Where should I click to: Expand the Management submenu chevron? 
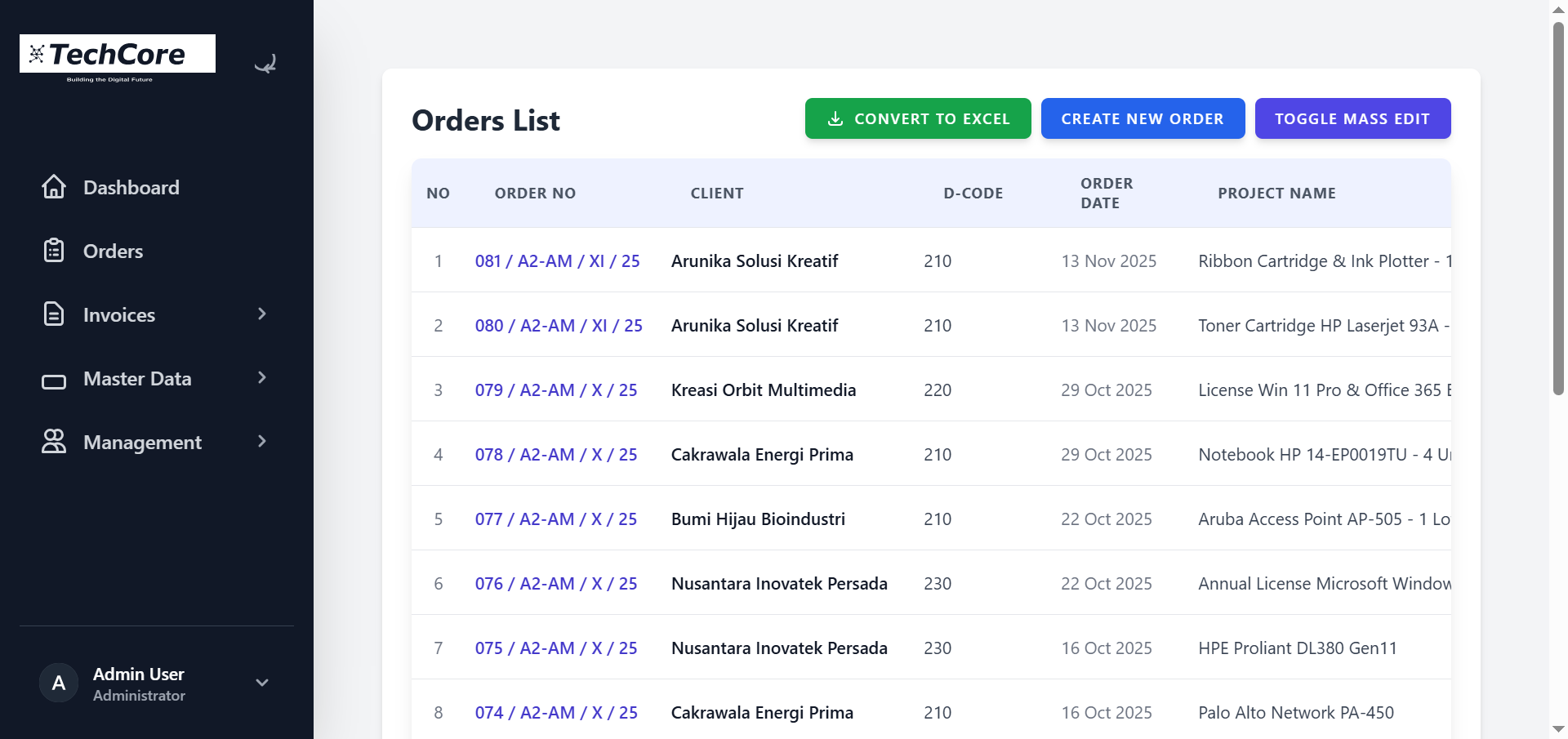[261, 442]
